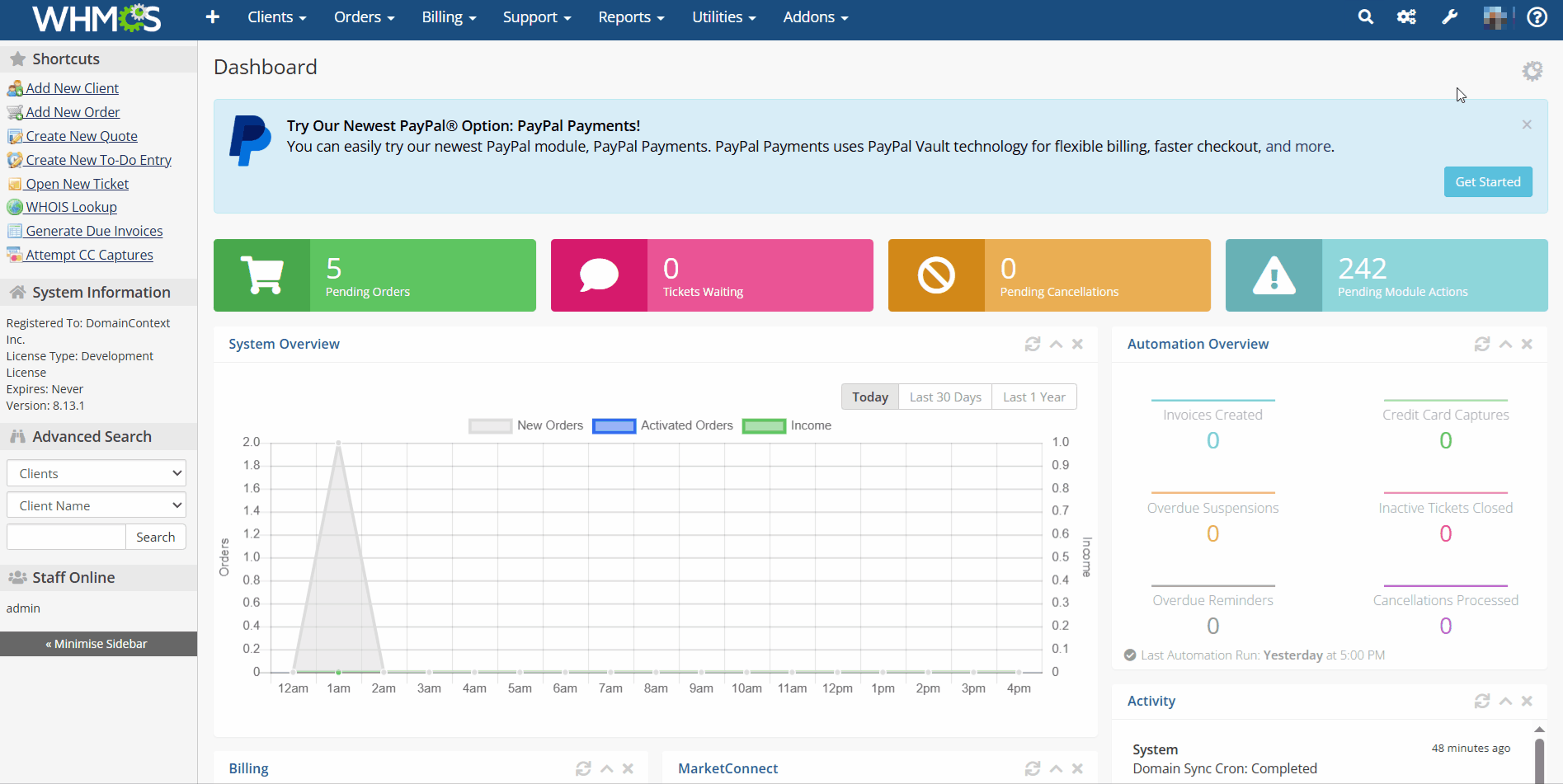Viewport: 1563px width, 784px height.
Task: Refresh the System Overview widget
Action: pos(1032,345)
